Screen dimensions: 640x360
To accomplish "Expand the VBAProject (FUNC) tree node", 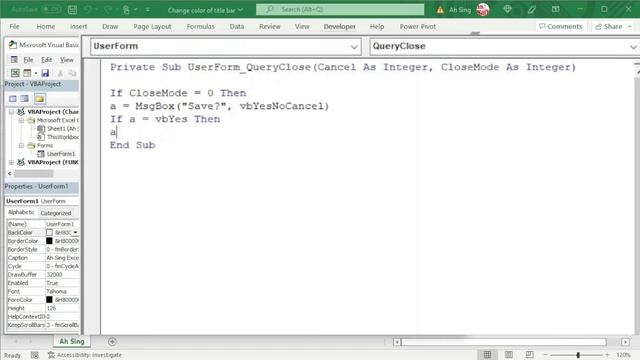I will pos(11,162).
